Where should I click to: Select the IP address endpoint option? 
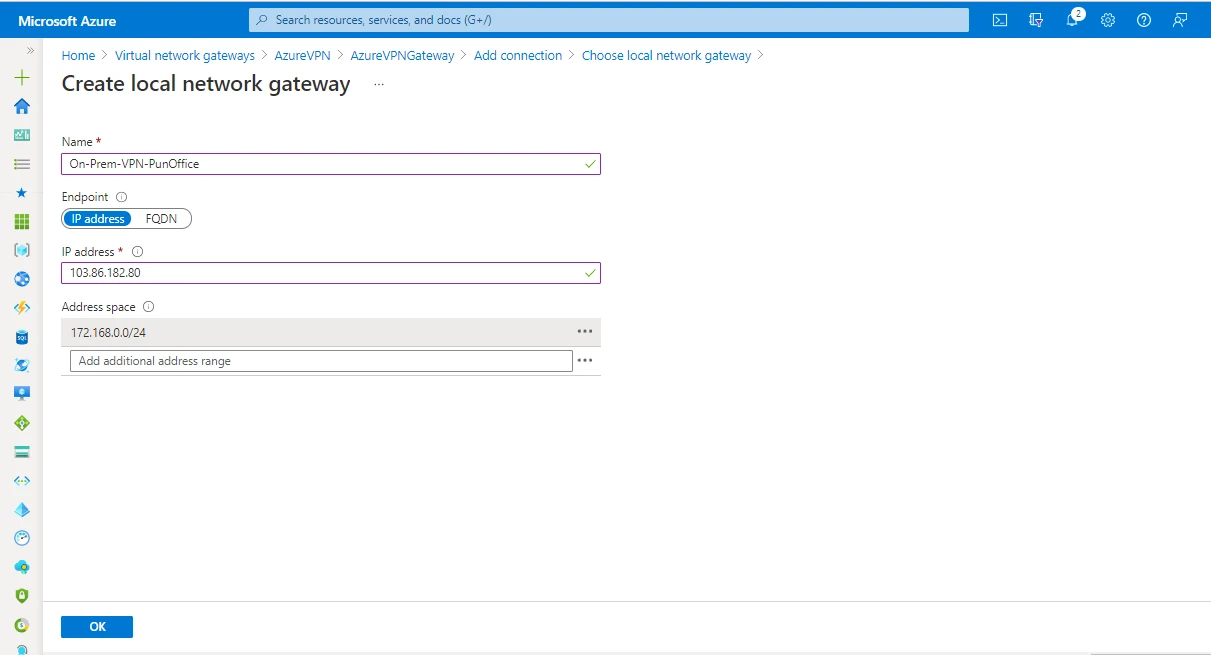(x=97, y=218)
